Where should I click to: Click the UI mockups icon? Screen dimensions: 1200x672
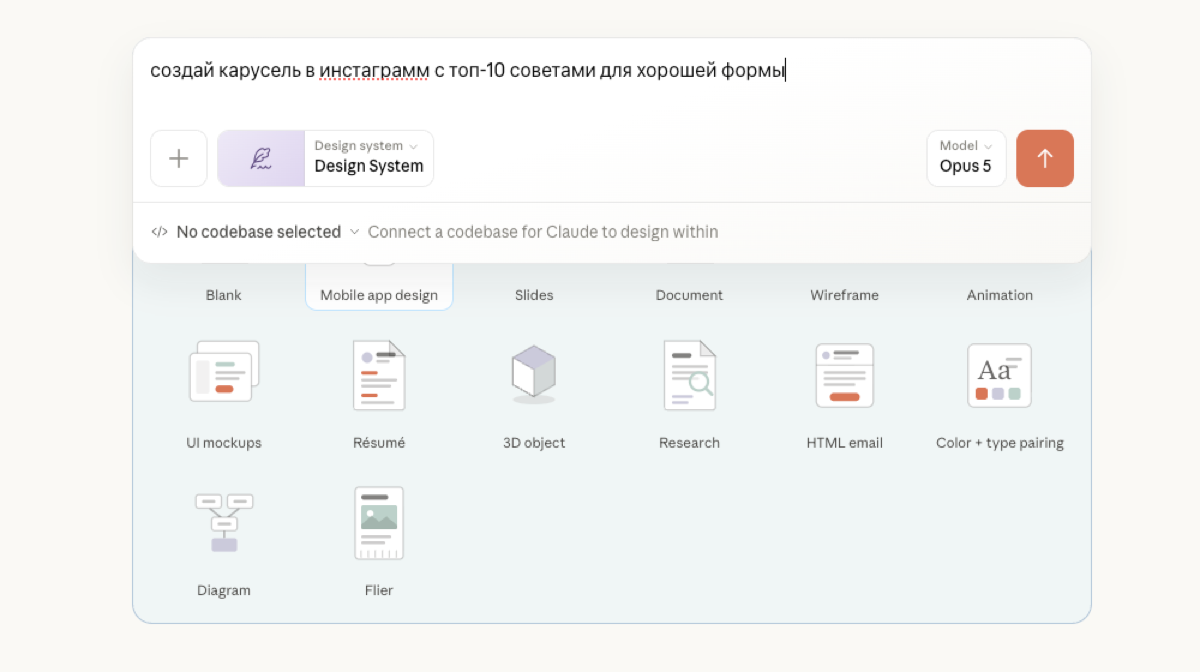[x=224, y=373]
